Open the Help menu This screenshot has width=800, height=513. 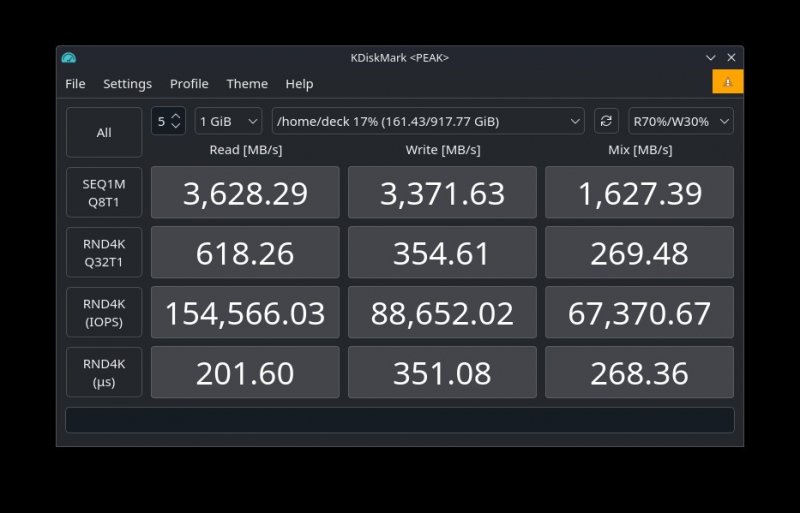point(299,84)
